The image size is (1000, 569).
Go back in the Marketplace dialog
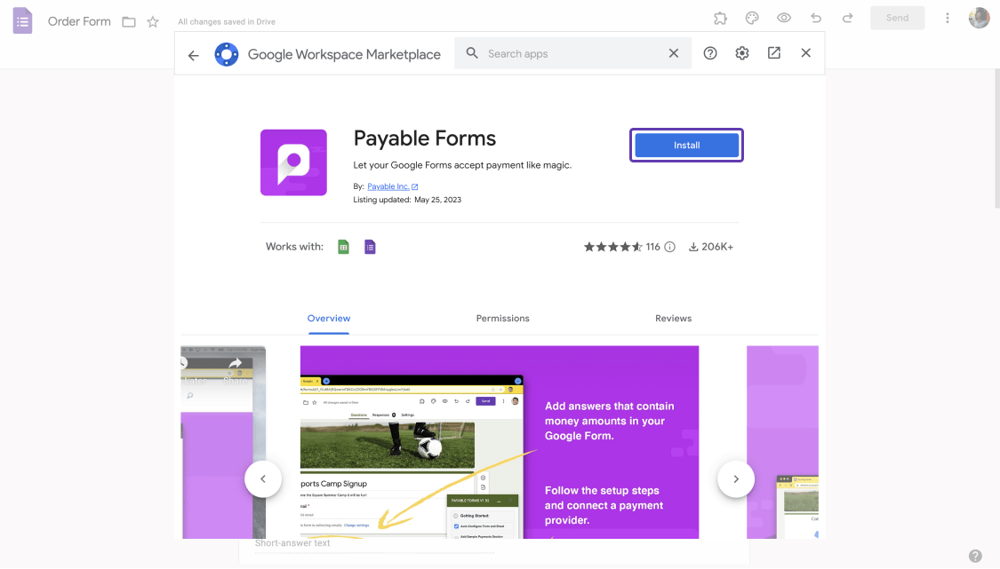(x=193, y=55)
